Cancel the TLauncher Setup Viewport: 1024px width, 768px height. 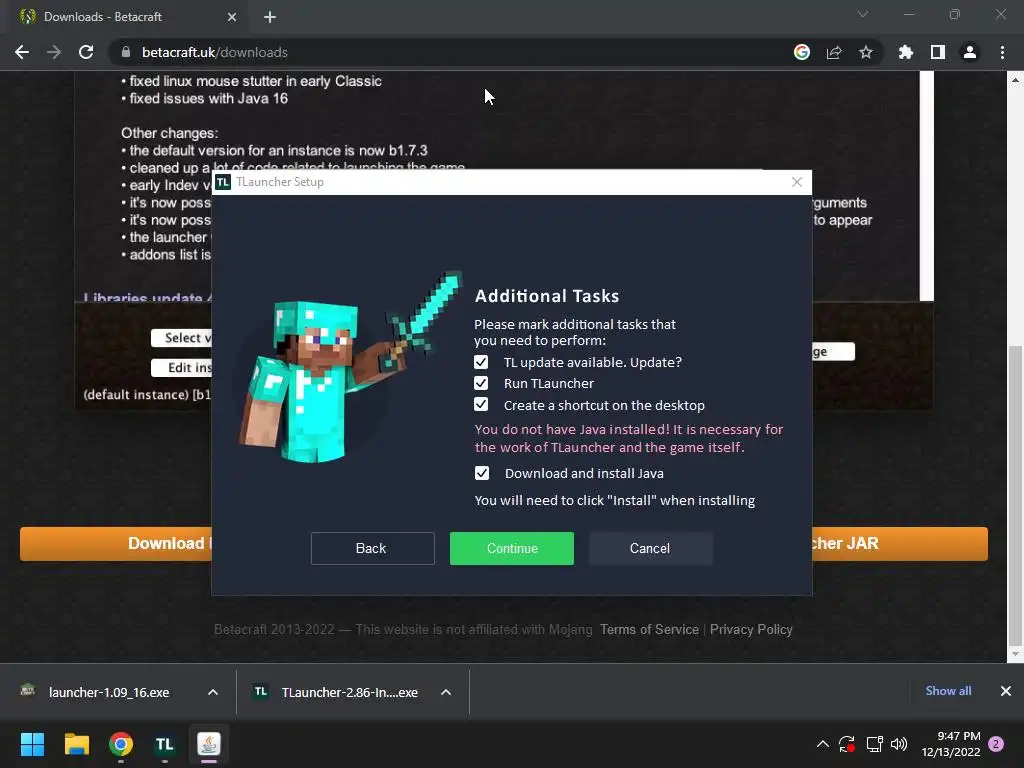(650, 548)
